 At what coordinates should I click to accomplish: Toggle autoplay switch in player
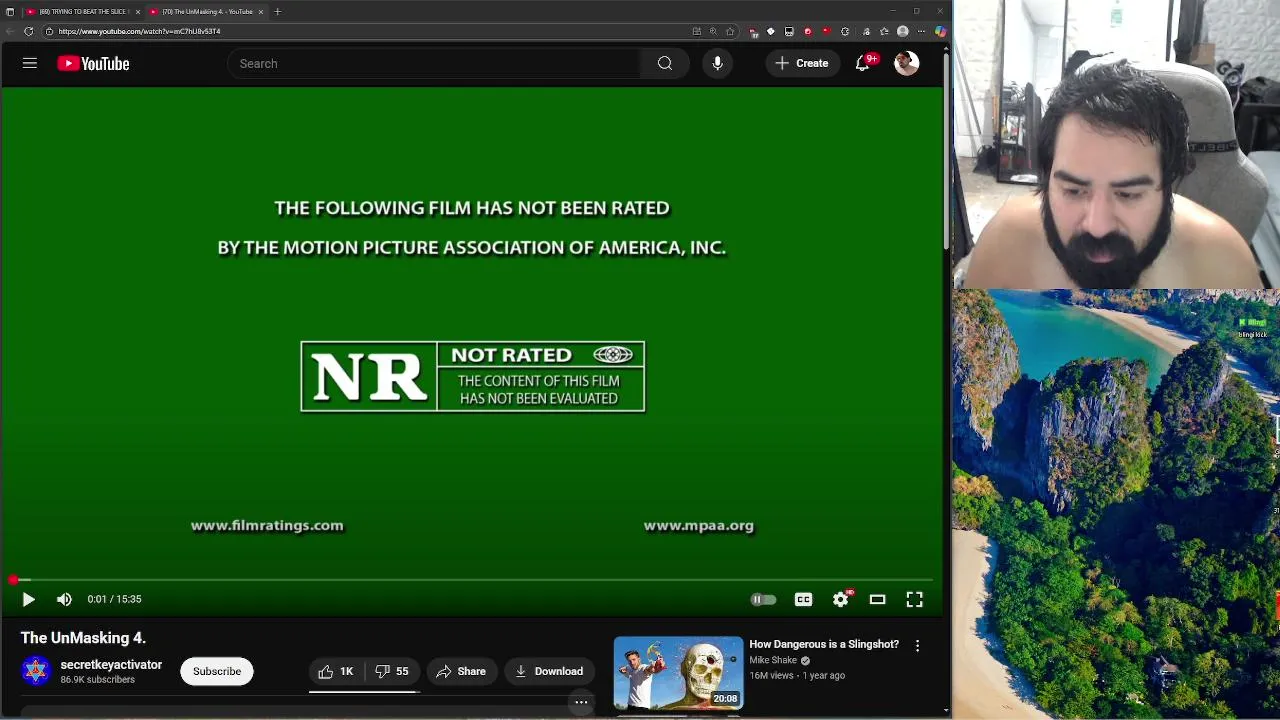[x=763, y=599]
